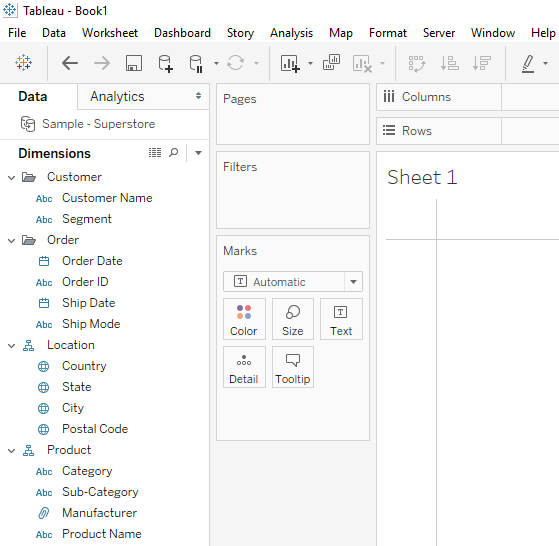Click the sort ascending icon
The height and width of the screenshot is (546, 559).
(449, 63)
